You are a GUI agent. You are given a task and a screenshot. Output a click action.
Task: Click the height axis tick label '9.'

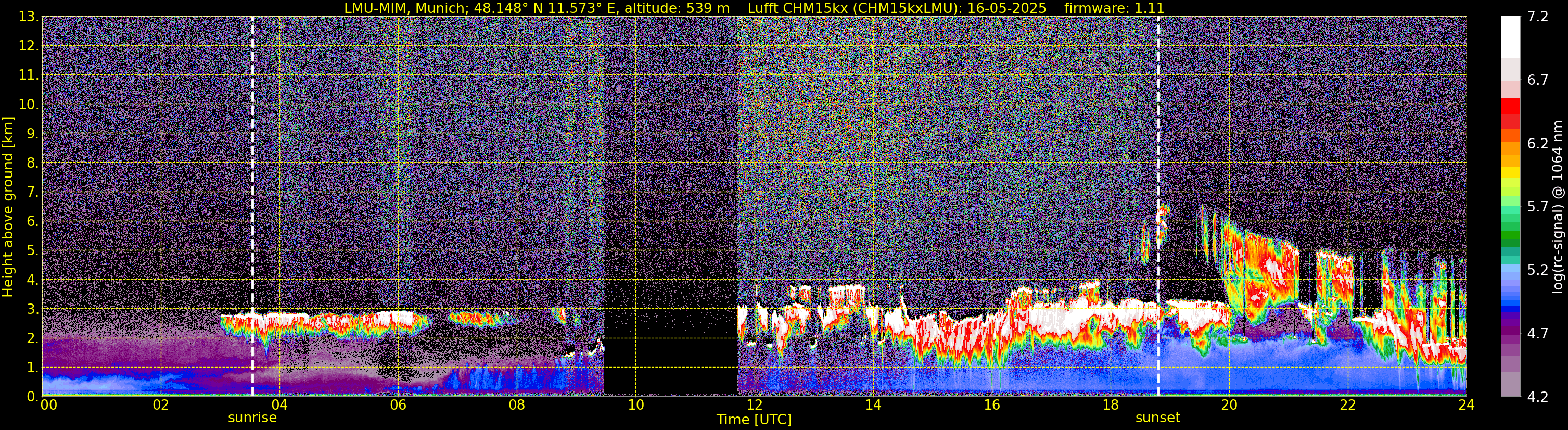[x=33, y=134]
